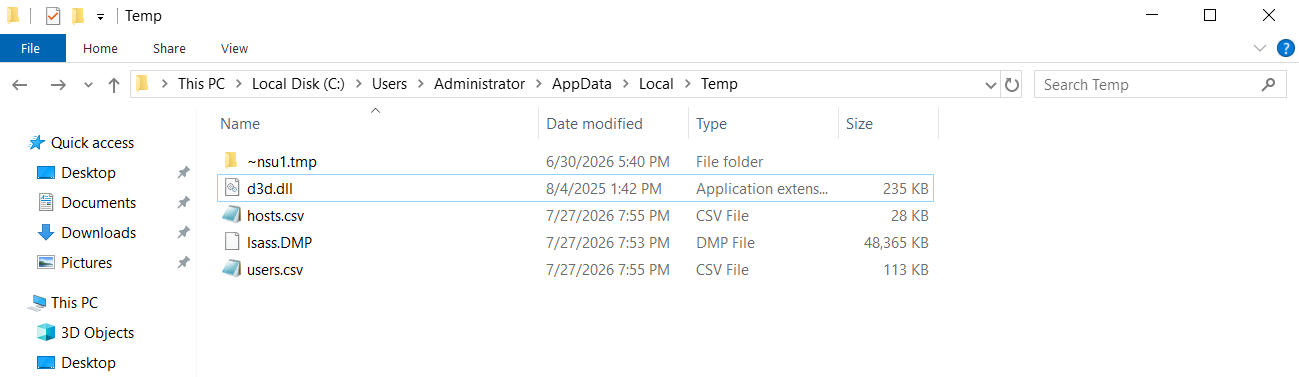Image resolution: width=1299 pixels, height=377 pixels.
Task: Click the search magnifier icon
Action: (1269, 85)
